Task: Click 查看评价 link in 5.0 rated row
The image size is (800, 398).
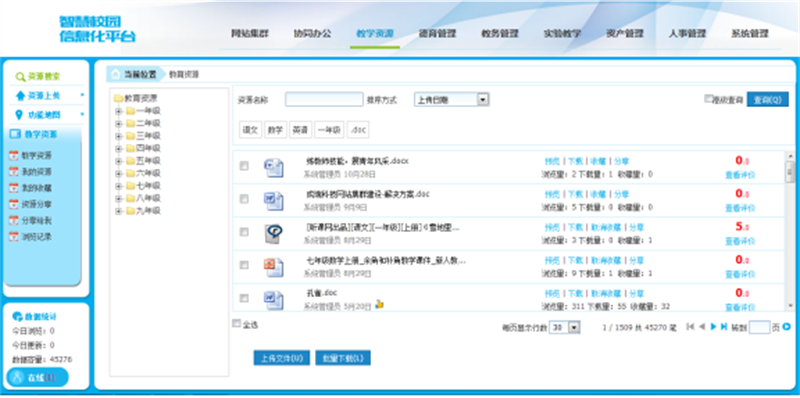Action: tap(740, 241)
